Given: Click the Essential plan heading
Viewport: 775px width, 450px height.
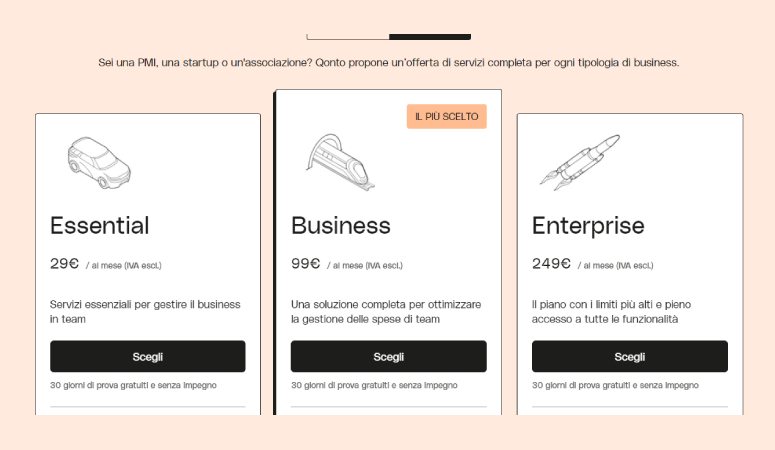Looking at the screenshot, I should point(99,225).
